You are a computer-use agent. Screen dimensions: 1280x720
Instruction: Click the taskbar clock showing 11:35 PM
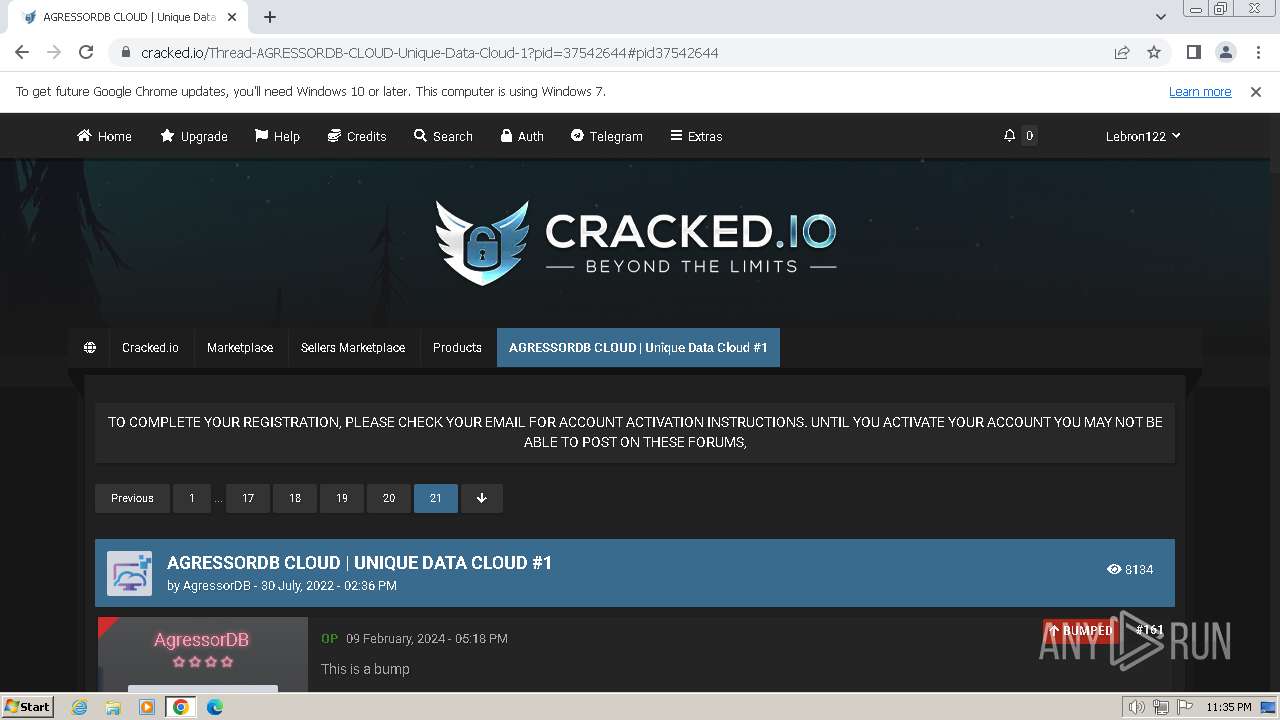[x=1228, y=707]
